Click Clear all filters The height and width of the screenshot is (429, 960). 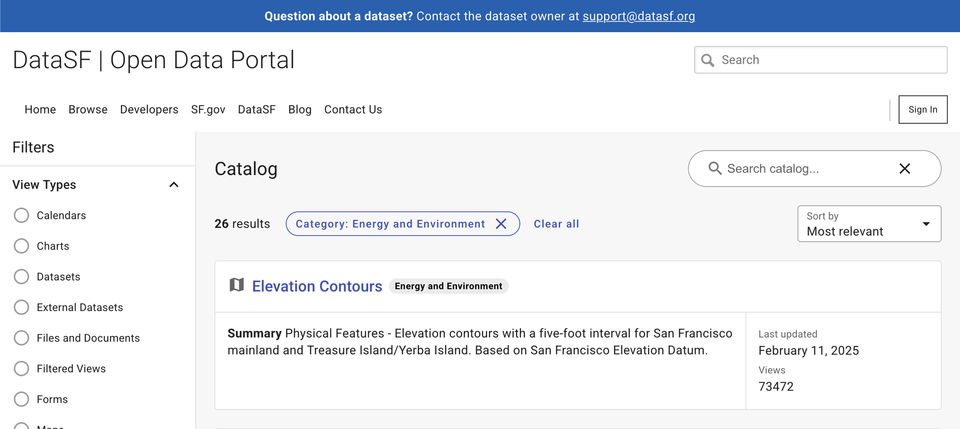pos(556,224)
